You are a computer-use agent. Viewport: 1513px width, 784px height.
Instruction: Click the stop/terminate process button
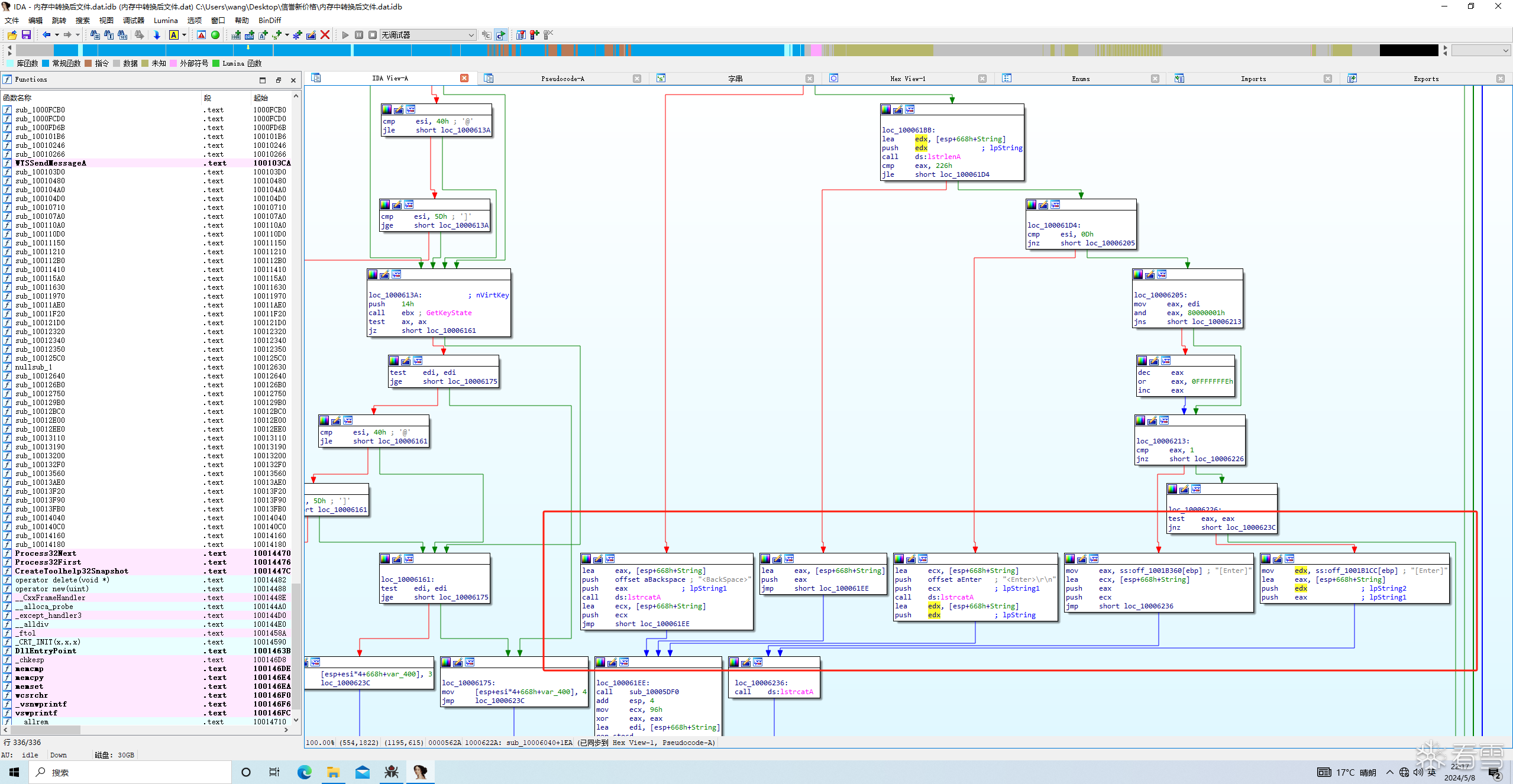tap(373, 35)
